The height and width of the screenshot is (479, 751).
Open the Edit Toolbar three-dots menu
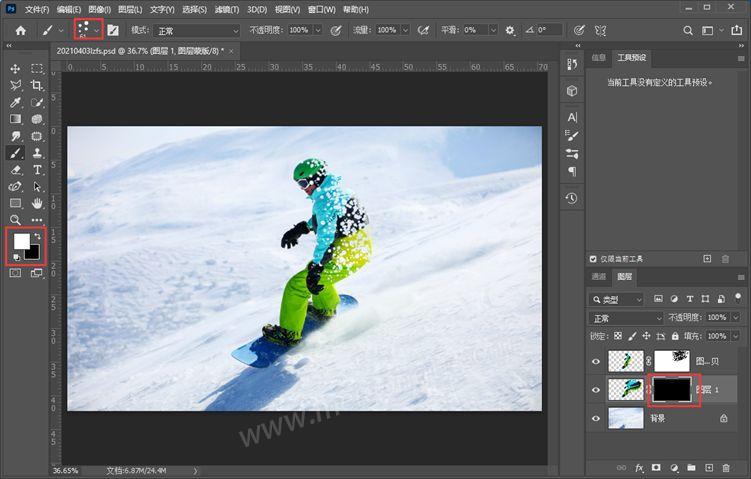(37, 220)
